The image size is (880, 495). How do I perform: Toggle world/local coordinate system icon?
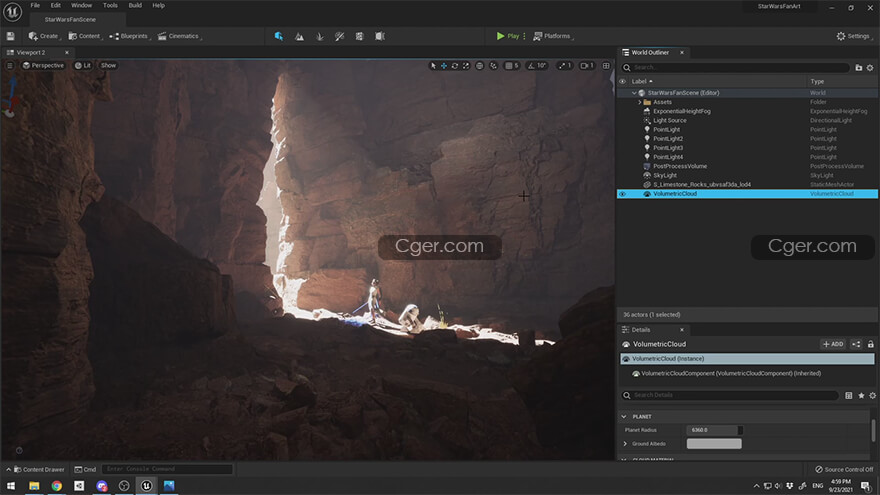(x=479, y=66)
